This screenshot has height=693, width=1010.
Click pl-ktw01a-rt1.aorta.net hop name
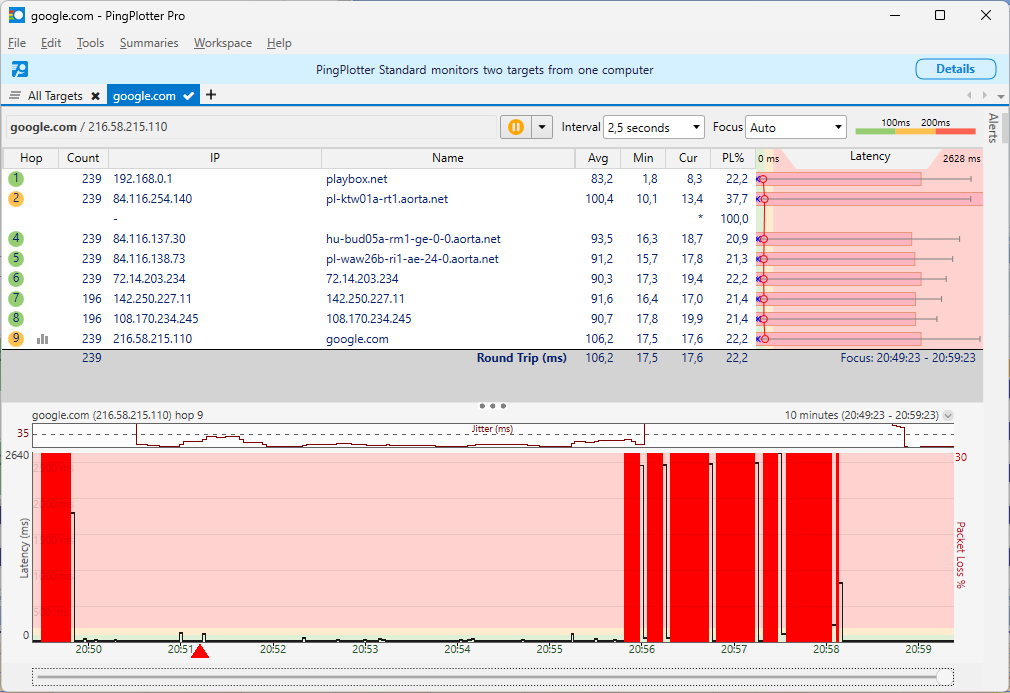tap(387, 199)
